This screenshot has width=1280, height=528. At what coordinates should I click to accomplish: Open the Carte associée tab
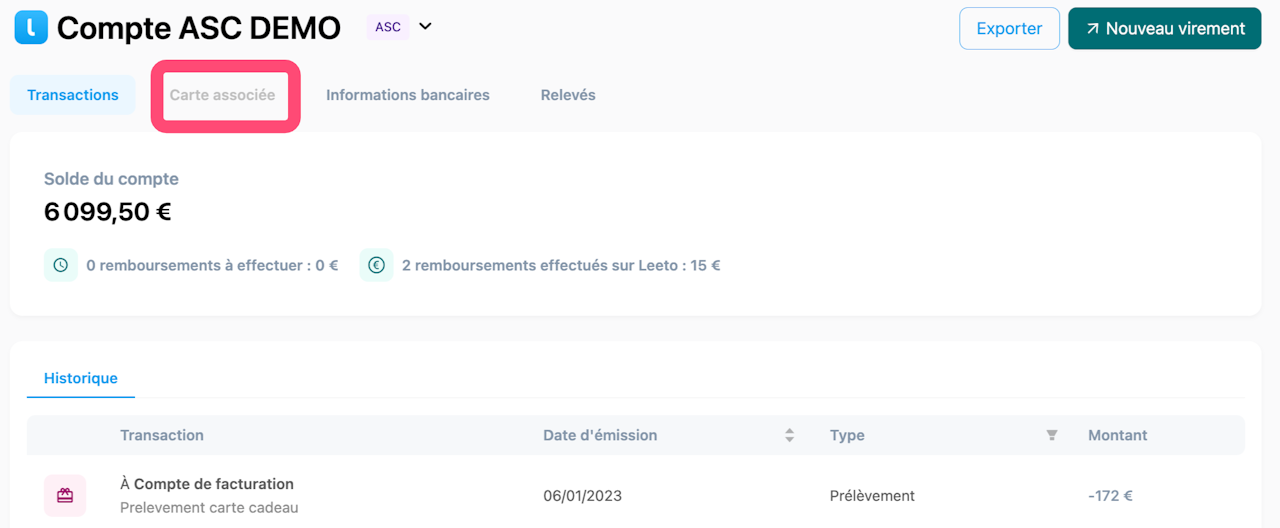[222, 95]
